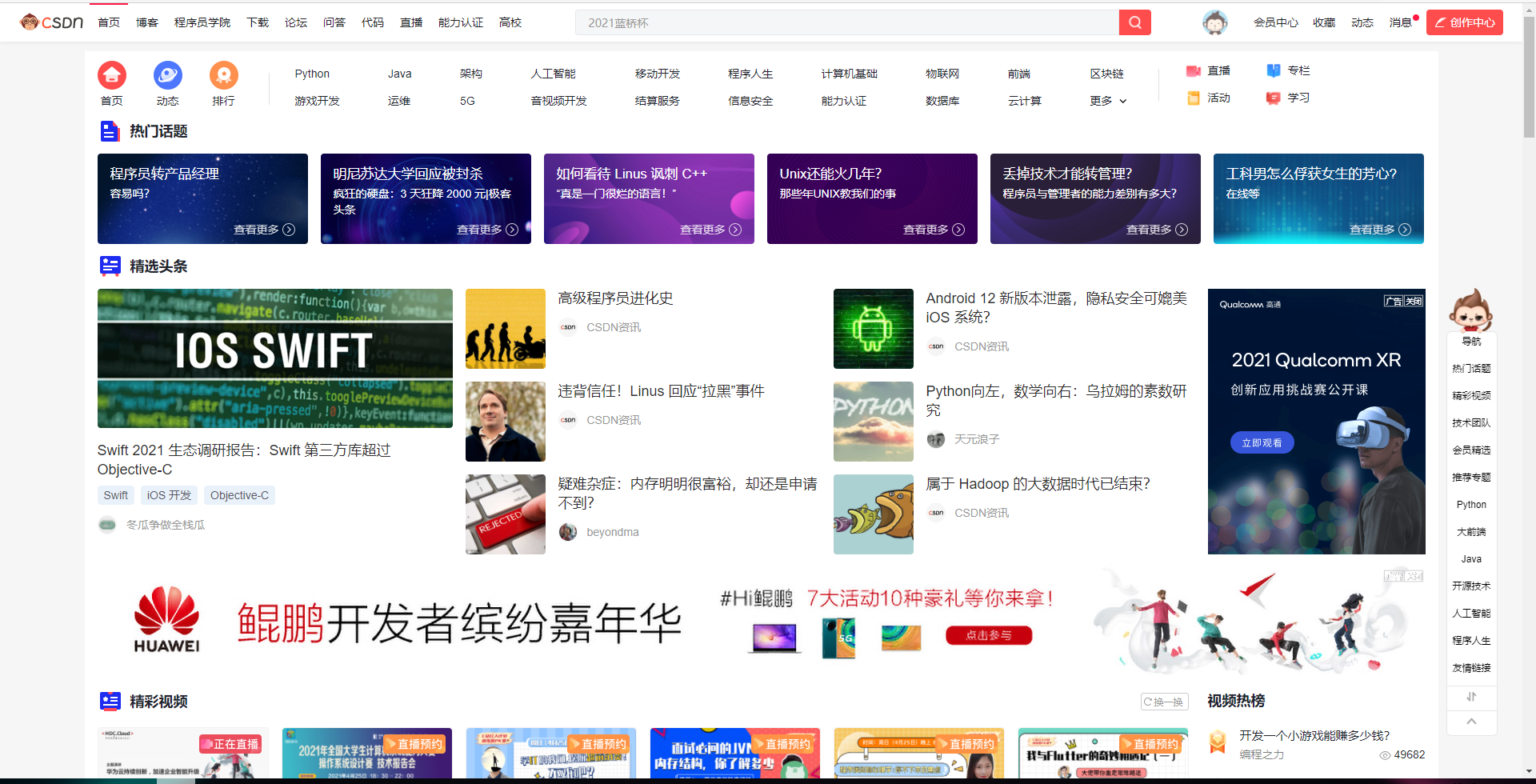The width and height of the screenshot is (1536, 784).
Task: Jump to 友情链接 in sidebar navigation
Action: (1471, 668)
